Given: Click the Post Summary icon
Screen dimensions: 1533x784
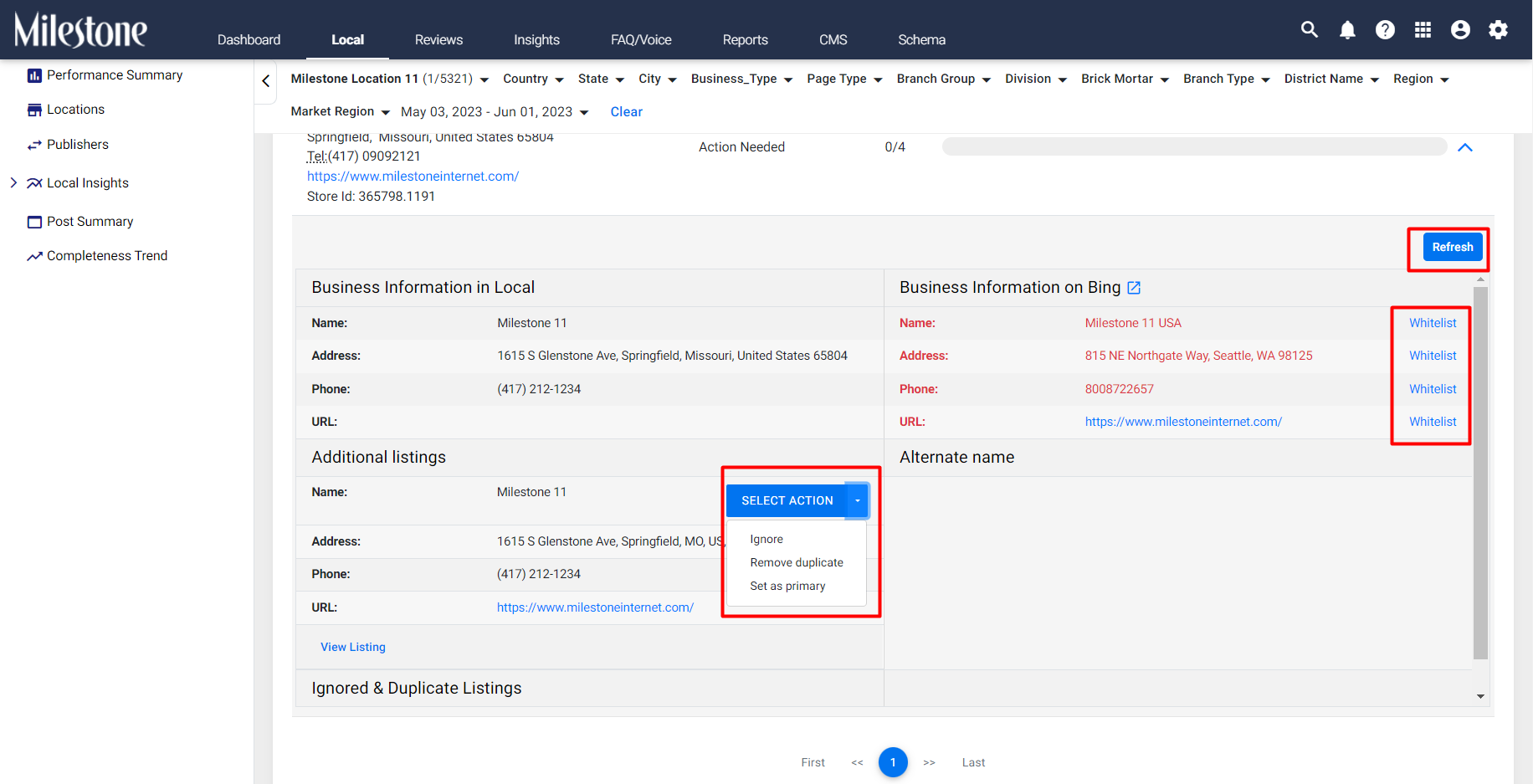Looking at the screenshot, I should coord(34,222).
